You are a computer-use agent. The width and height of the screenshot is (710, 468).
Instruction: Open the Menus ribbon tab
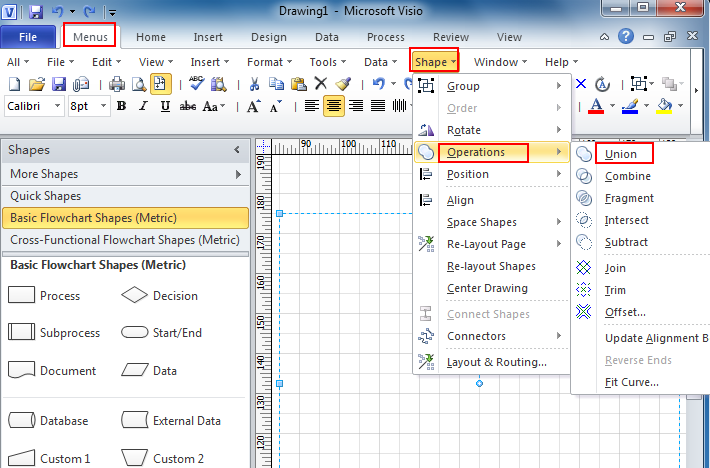[90, 36]
